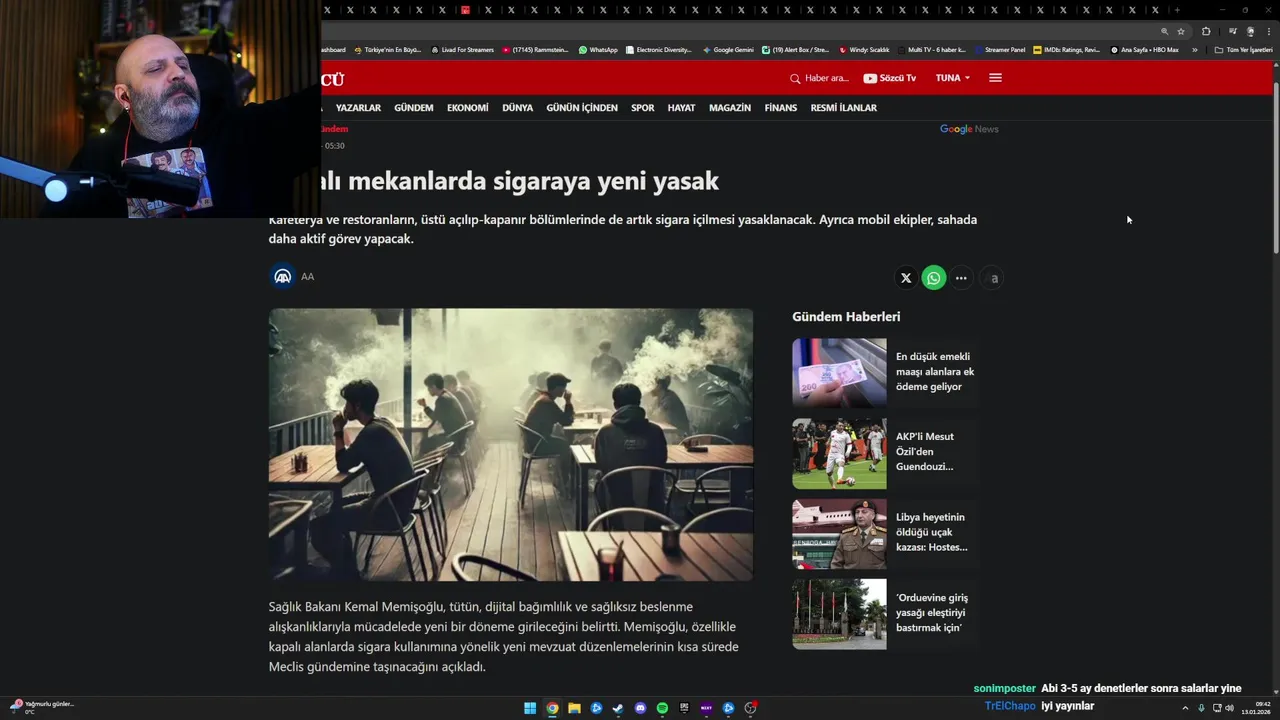Viewport: 1280px width, 720px height.
Task: Show hidden system tray icons chevron
Action: pyautogui.click(x=1185, y=708)
